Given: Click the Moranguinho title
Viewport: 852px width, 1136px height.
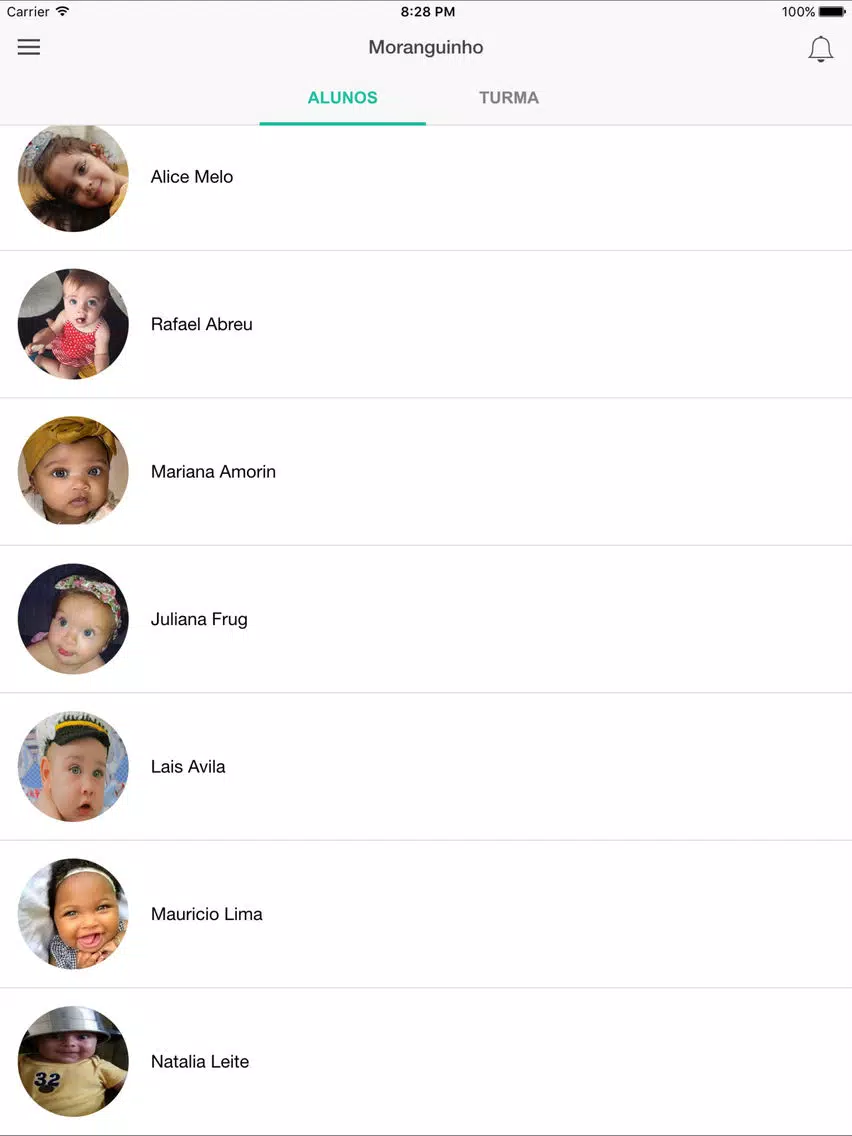Looking at the screenshot, I should coord(426,47).
